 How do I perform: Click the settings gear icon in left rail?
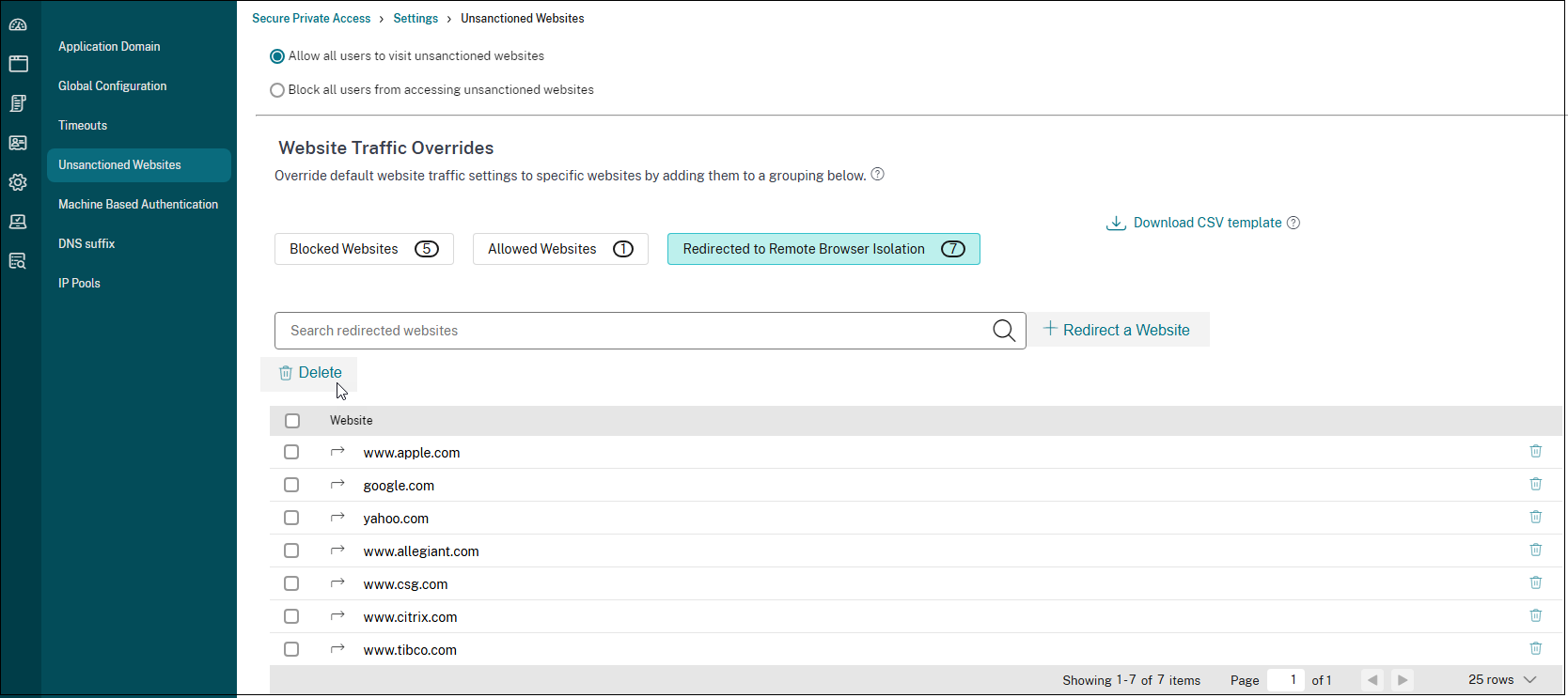(18, 182)
